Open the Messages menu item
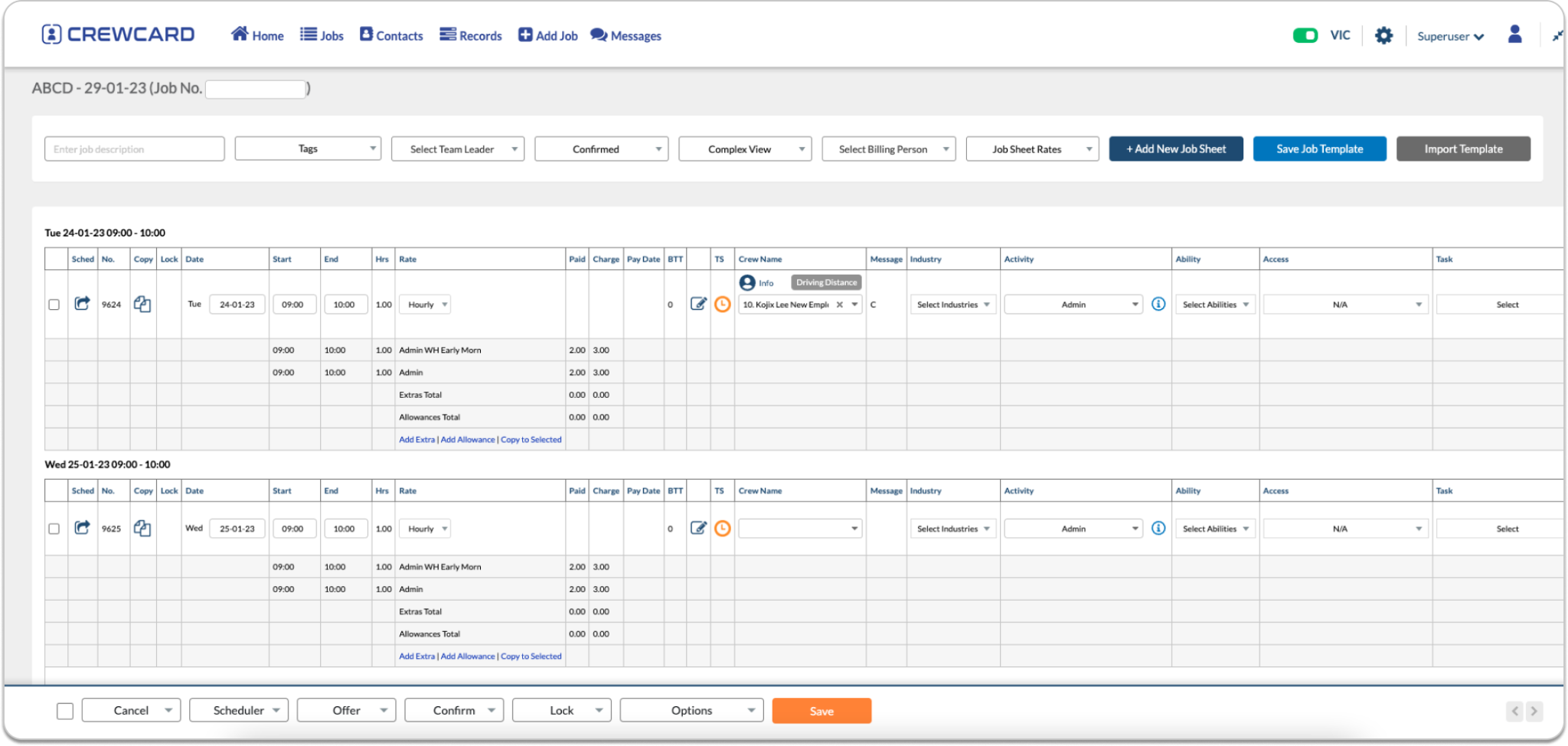This screenshot has height=746, width=1568. [626, 36]
